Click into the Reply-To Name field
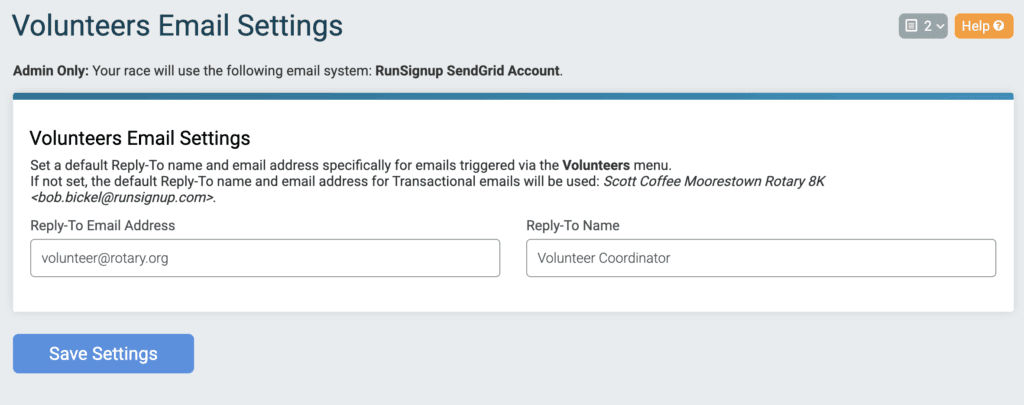 pyautogui.click(x=761, y=258)
